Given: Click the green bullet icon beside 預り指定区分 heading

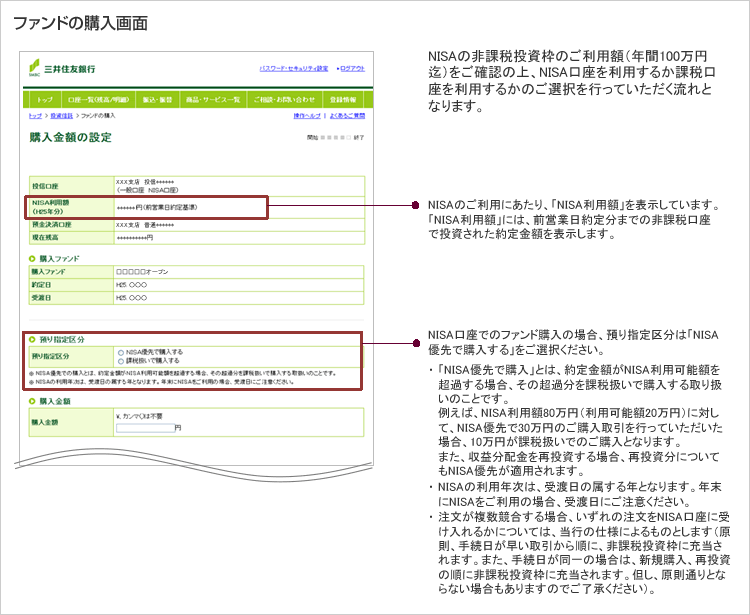Looking at the screenshot, I should click(32, 340).
